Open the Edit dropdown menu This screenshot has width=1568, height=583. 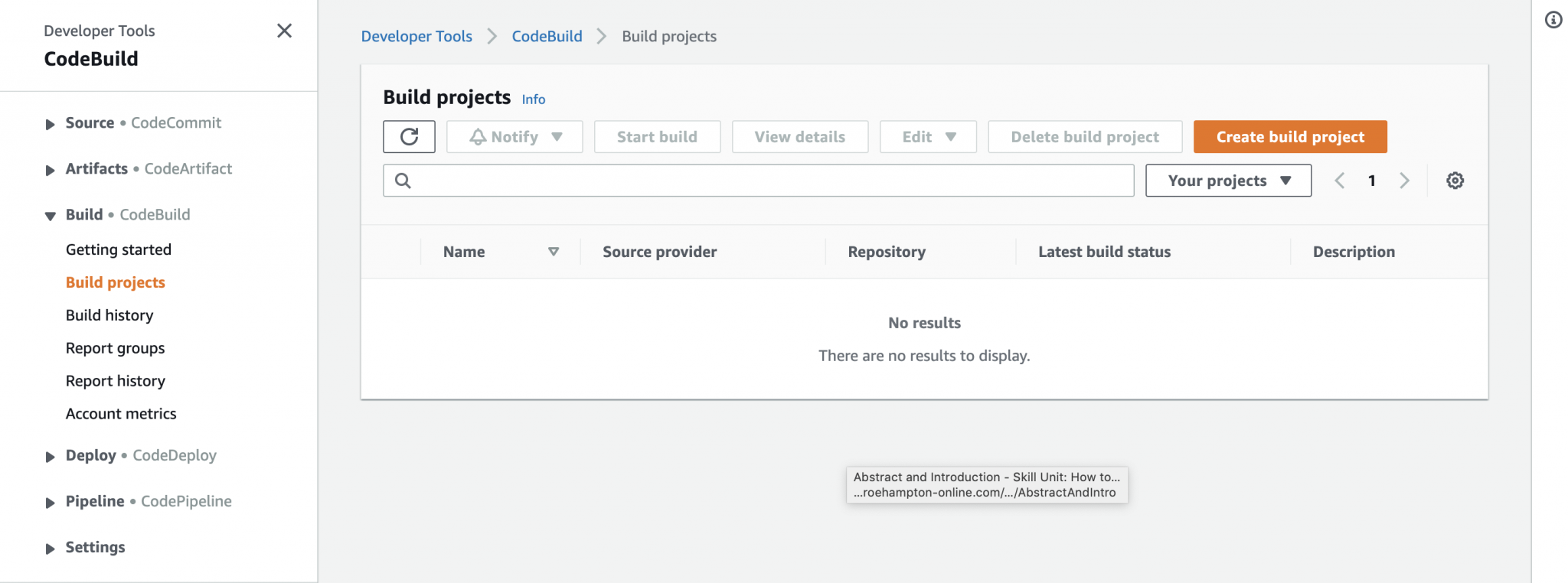(x=928, y=137)
